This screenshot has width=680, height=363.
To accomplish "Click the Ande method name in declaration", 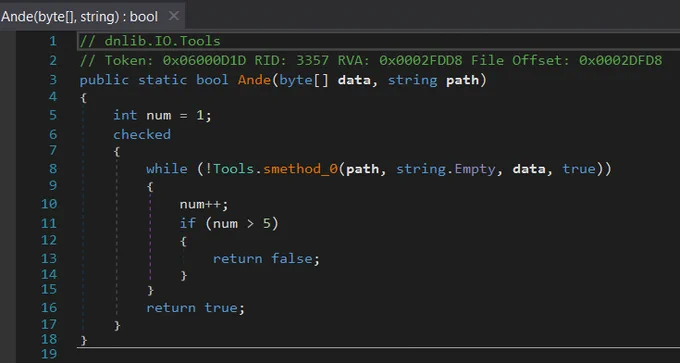I will click(254, 80).
